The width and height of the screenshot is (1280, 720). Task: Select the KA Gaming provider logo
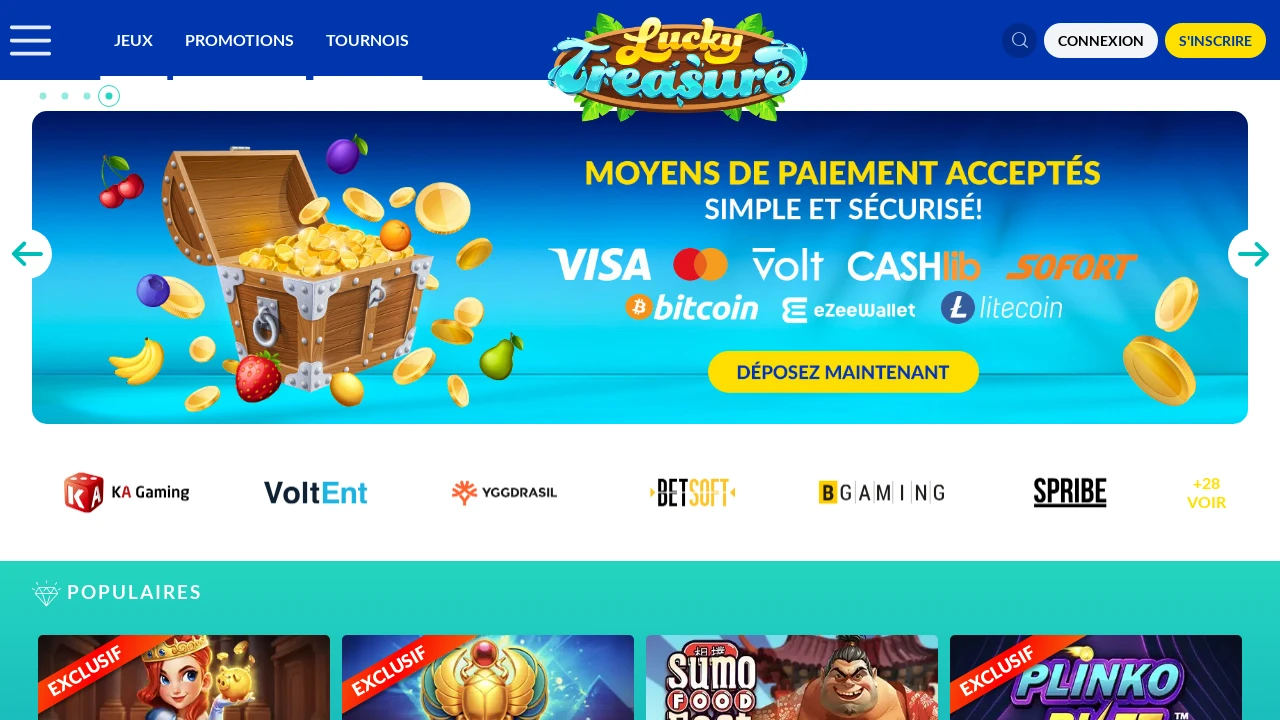(127, 492)
